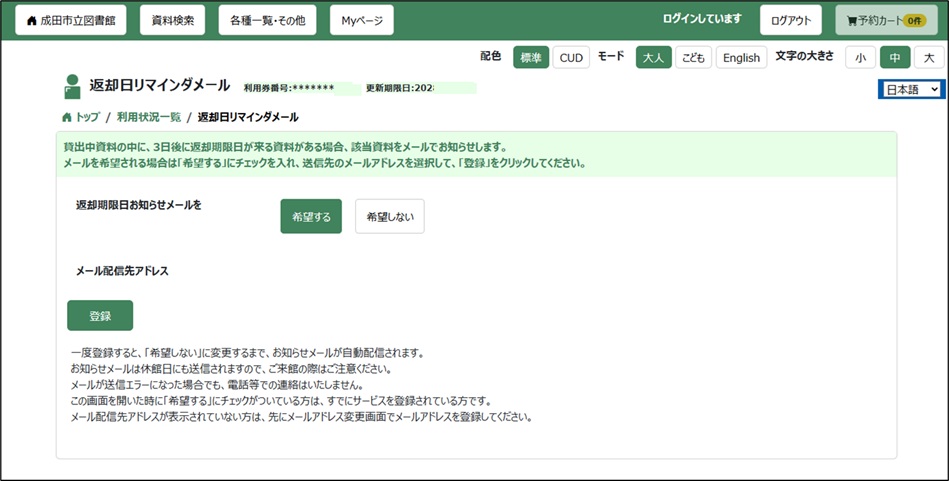Click the ログアウト button
Screen dimensions: 949x481
[x=791, y=20]
